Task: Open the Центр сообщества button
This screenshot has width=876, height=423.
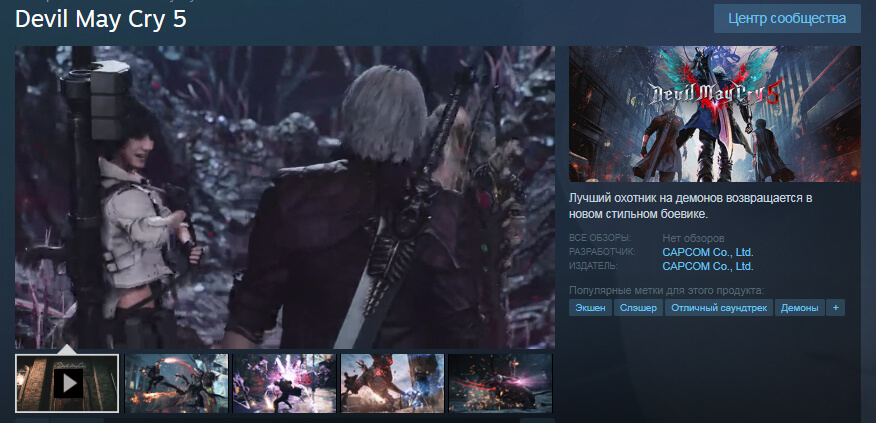Action: pos(787,18)
